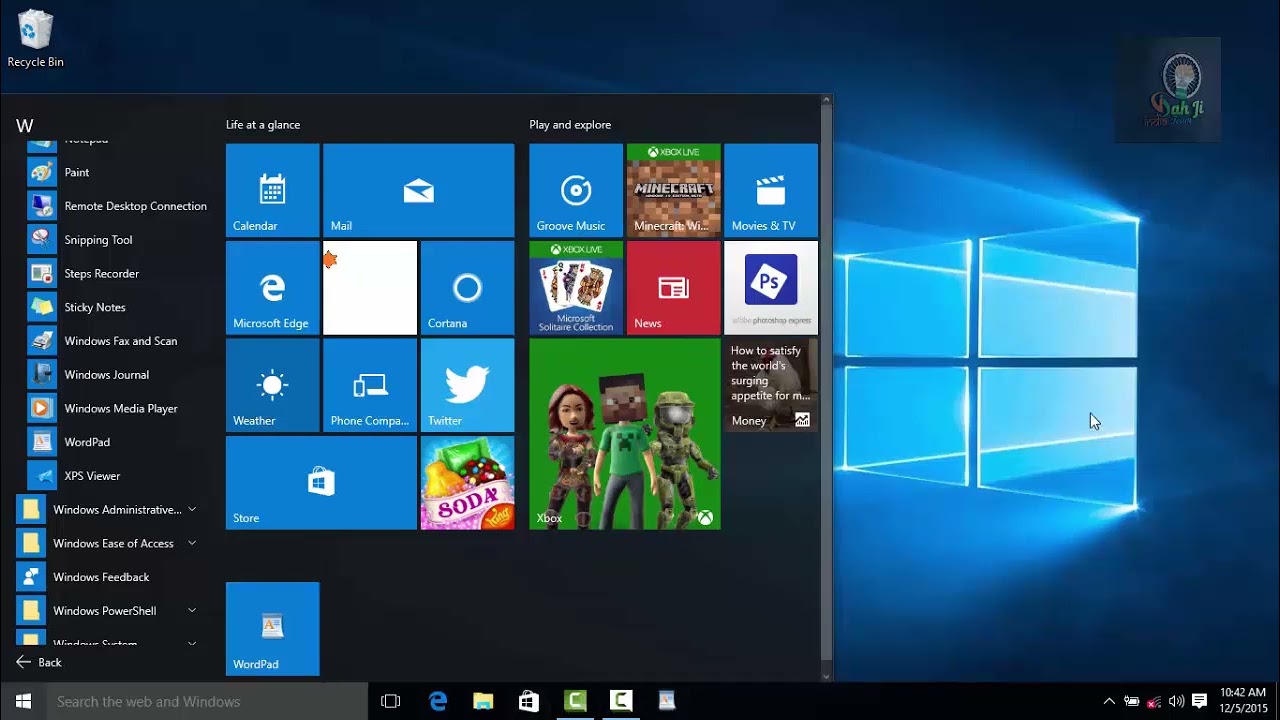
Task: Go Back to the main Start menu
Action: click(39, 662)
